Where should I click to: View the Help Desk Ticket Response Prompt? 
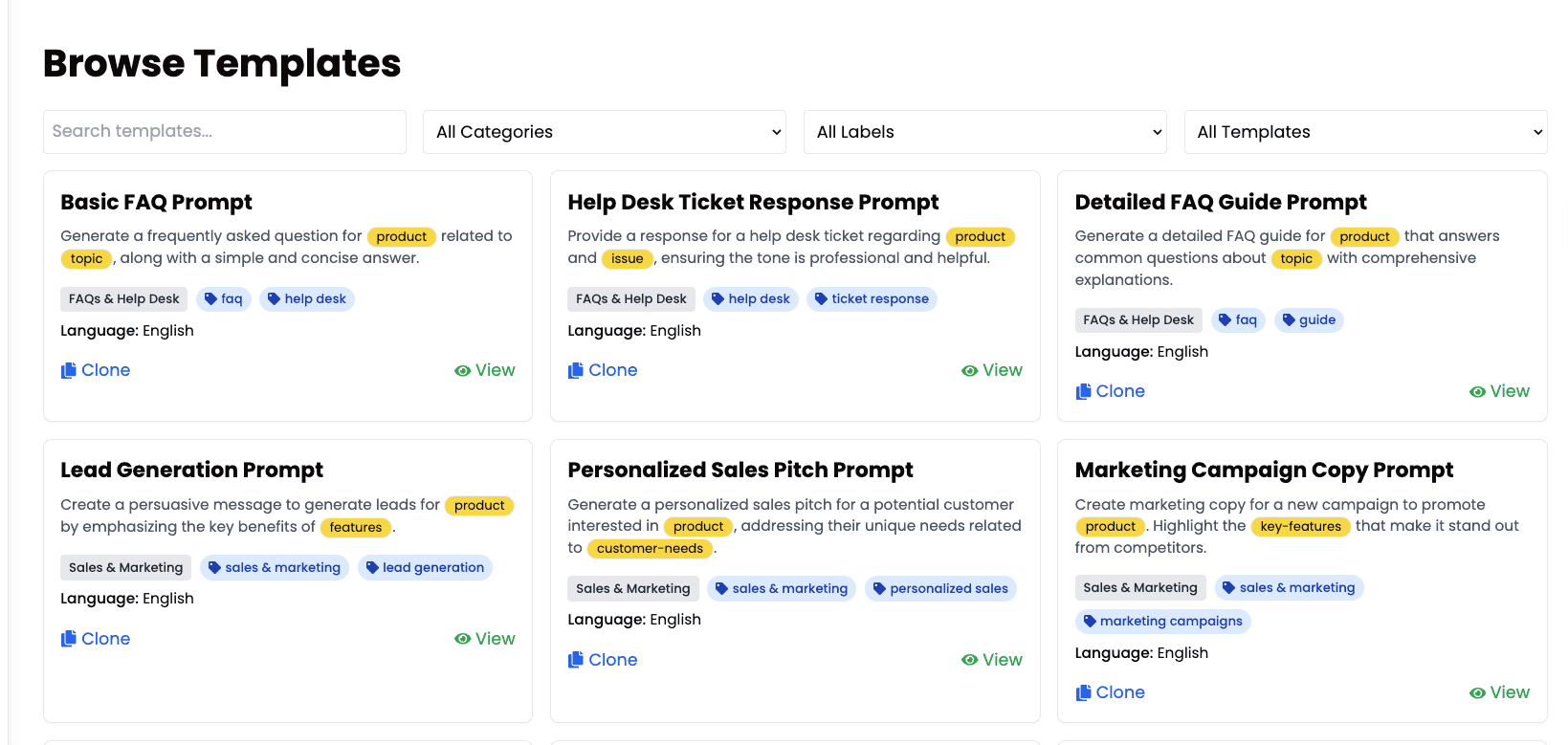[x=992, y=371]
